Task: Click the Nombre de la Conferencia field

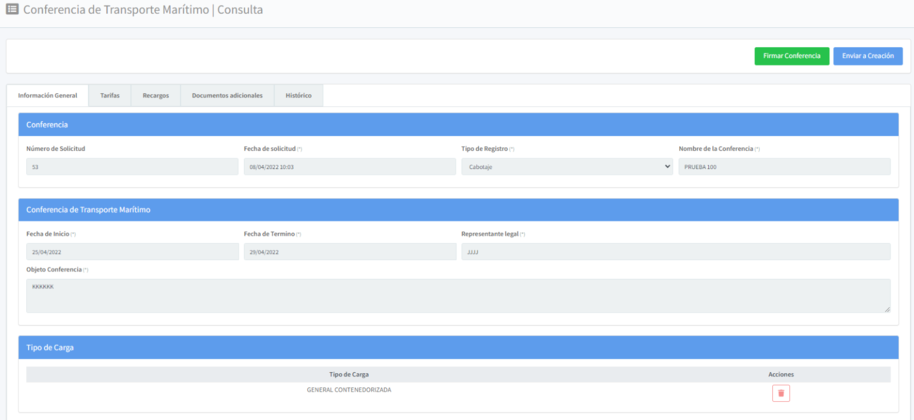Action: [x=784, y=167]
